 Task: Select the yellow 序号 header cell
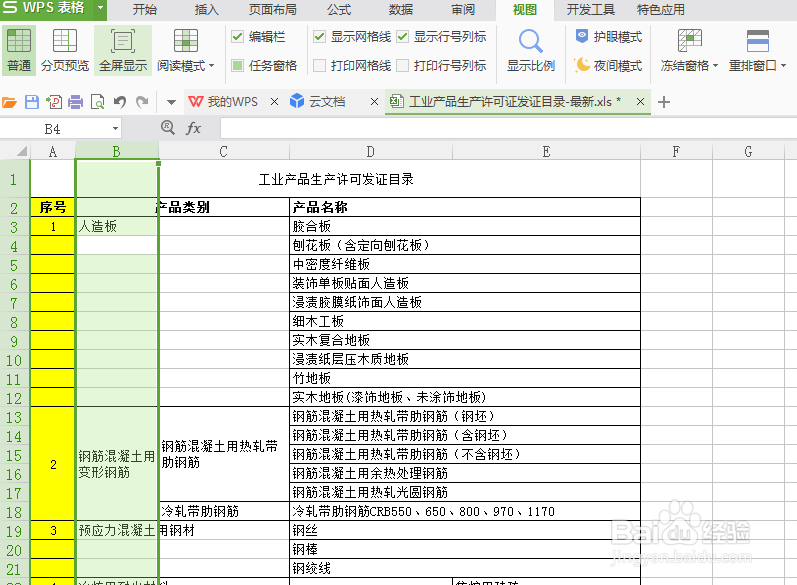click(x=53, y=207)
